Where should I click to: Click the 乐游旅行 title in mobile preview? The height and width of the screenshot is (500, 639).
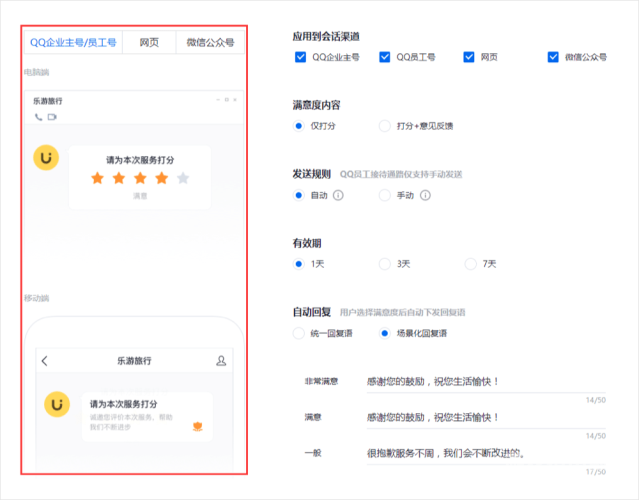pos(134,361)
